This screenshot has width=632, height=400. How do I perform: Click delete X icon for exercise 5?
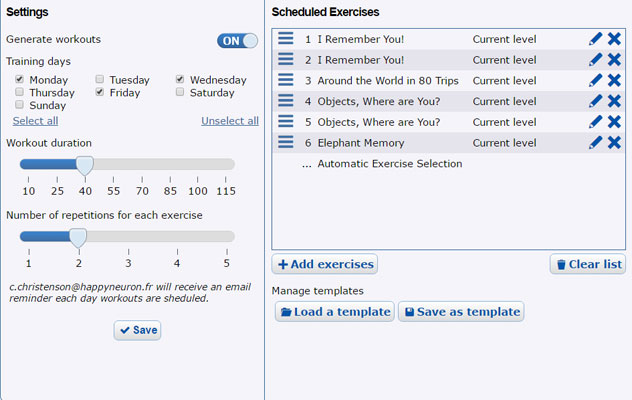(x=614, y=122)
